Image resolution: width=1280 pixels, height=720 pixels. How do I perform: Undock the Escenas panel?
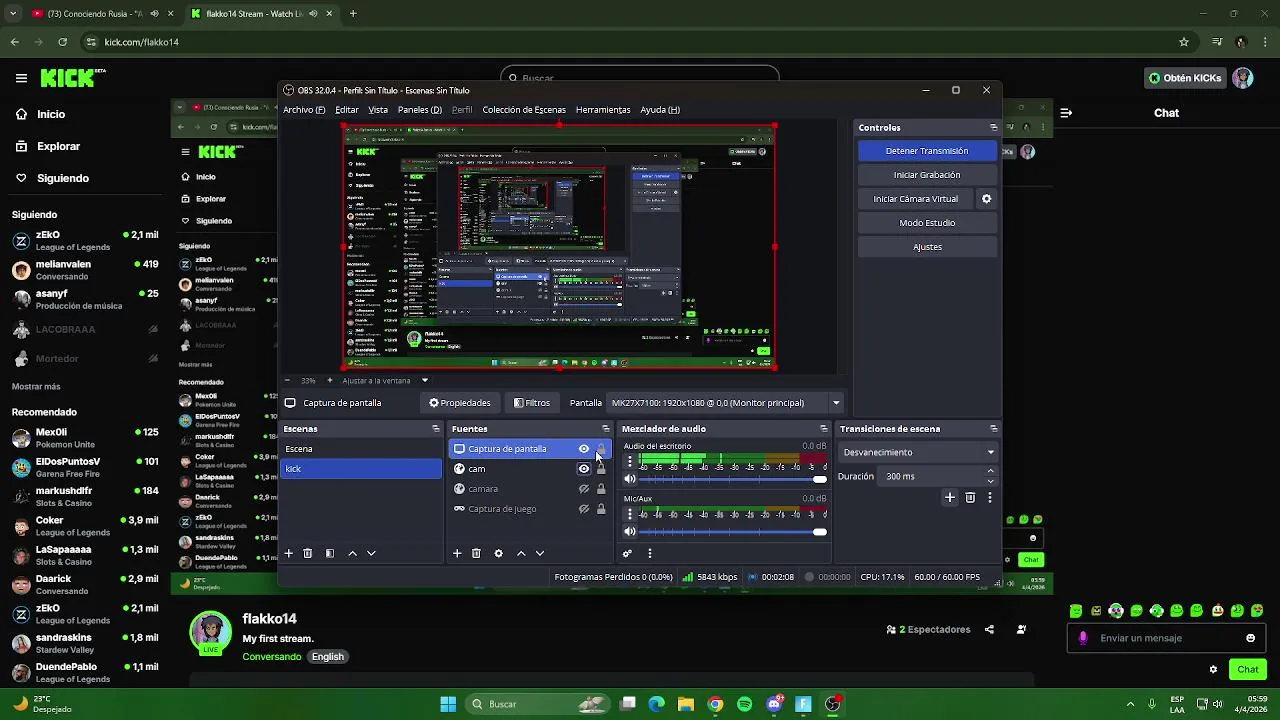tap(435, 429)
